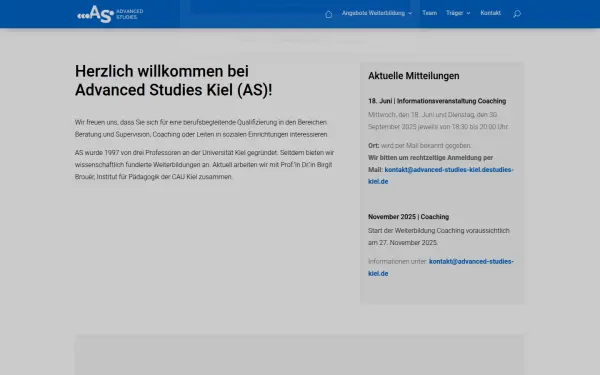Open the home icon in navigation
This screenshot has width=600, height=375.
(328, 14)
